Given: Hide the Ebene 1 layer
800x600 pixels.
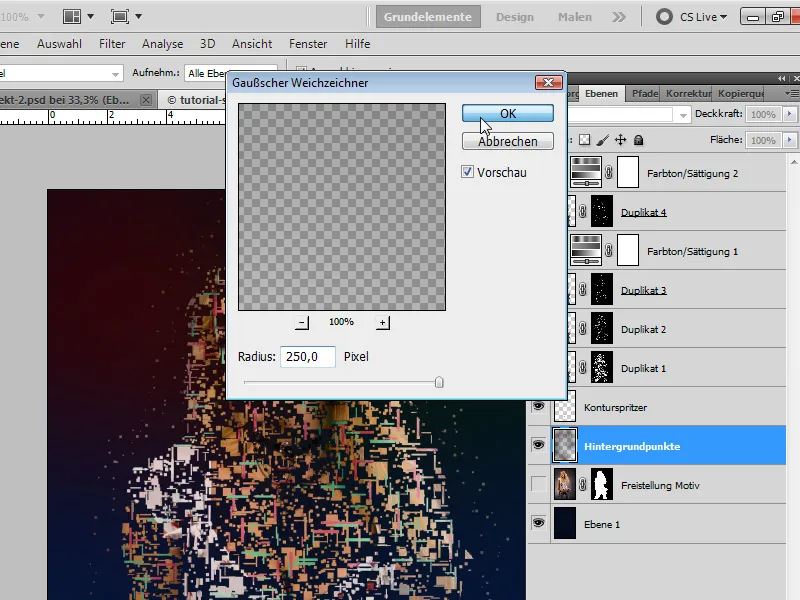Looking at the screenshot, I should click(538, 523).
